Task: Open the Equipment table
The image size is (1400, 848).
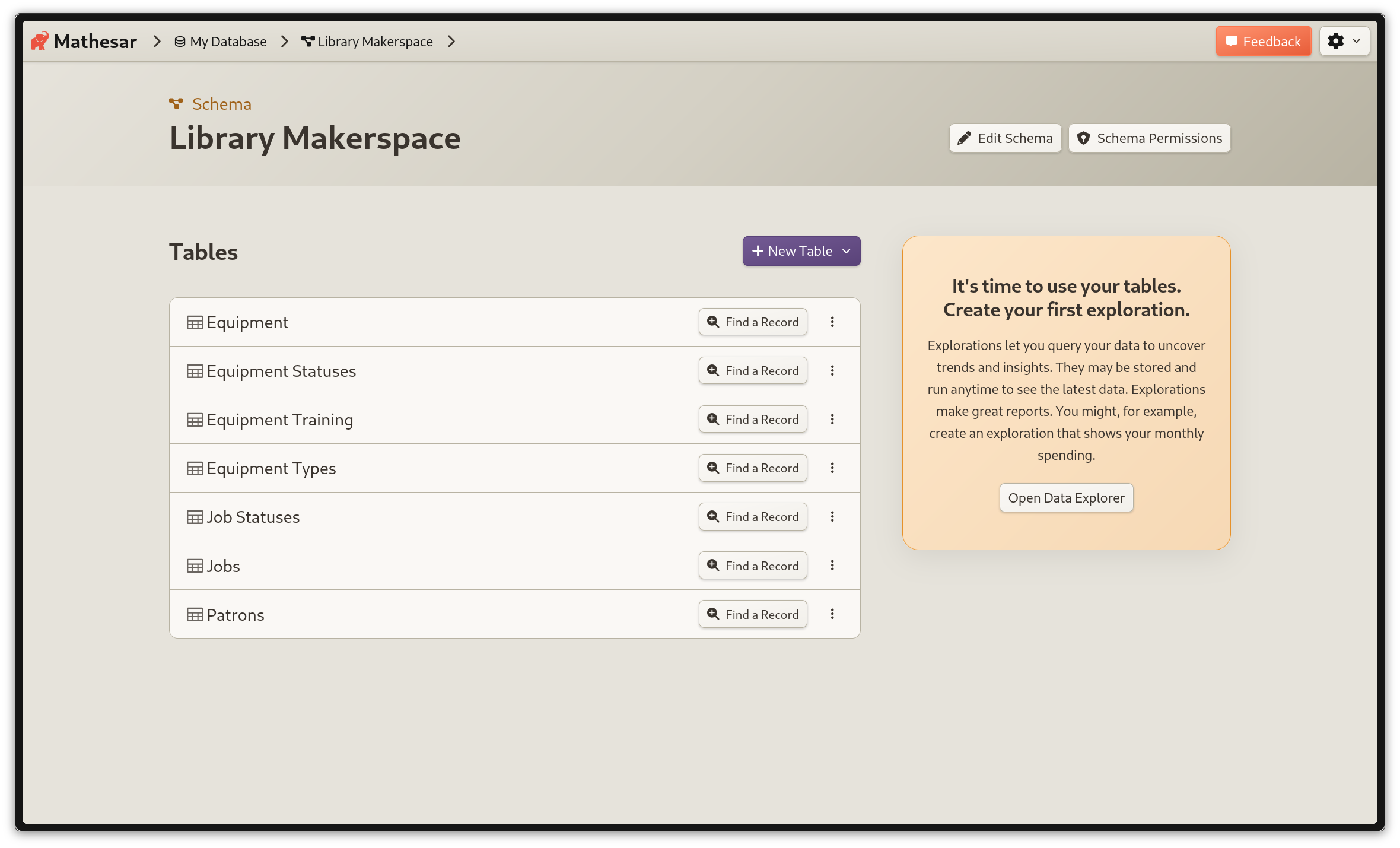Action: pos(247,322)
